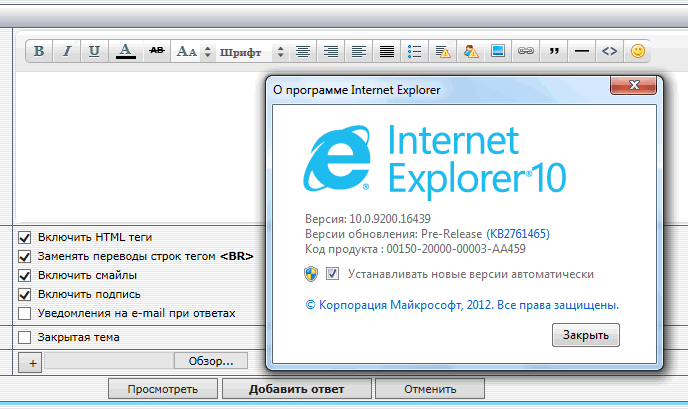Insert a bulleted list

tap(414, 52)
